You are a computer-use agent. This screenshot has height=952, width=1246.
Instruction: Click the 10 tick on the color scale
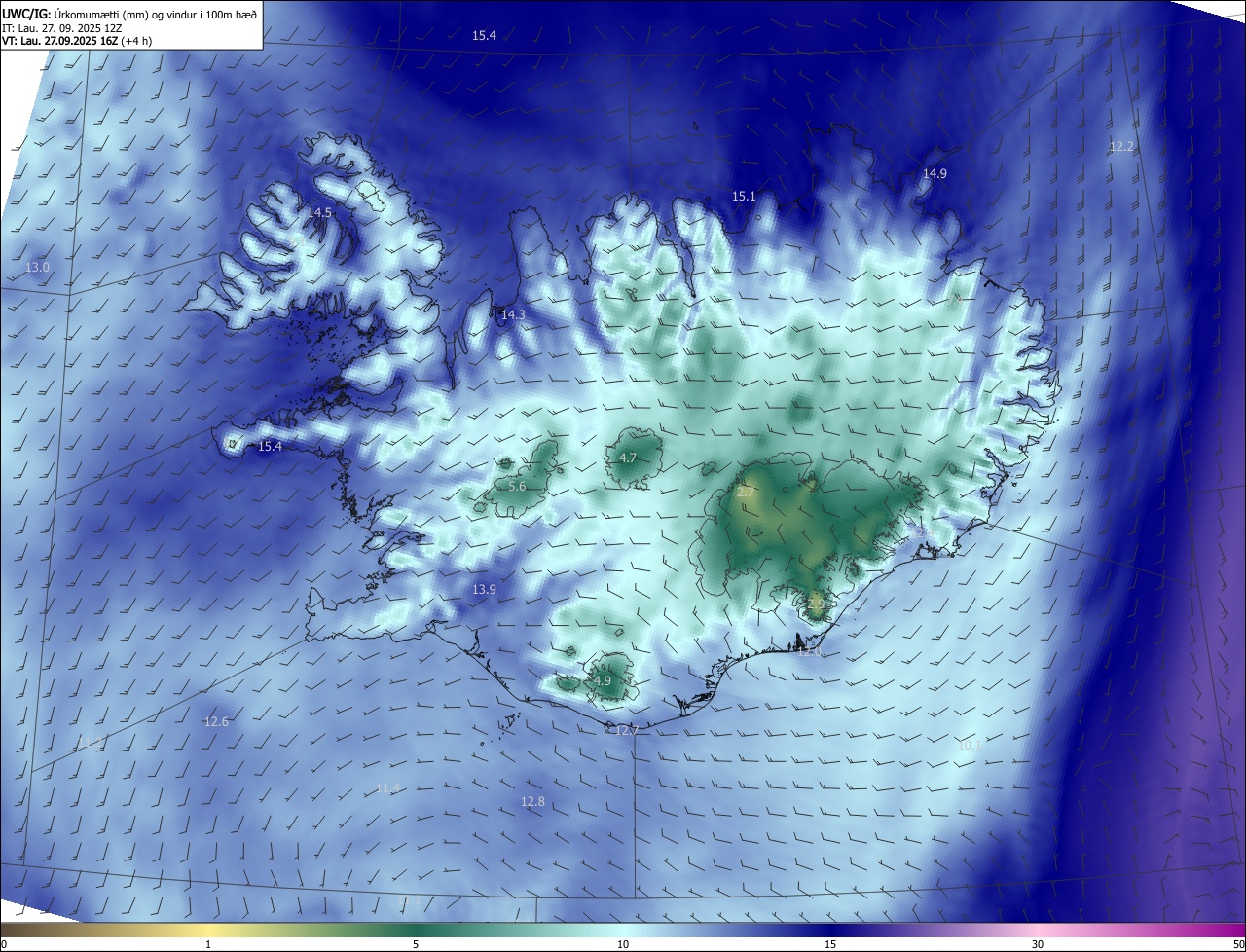623,945
